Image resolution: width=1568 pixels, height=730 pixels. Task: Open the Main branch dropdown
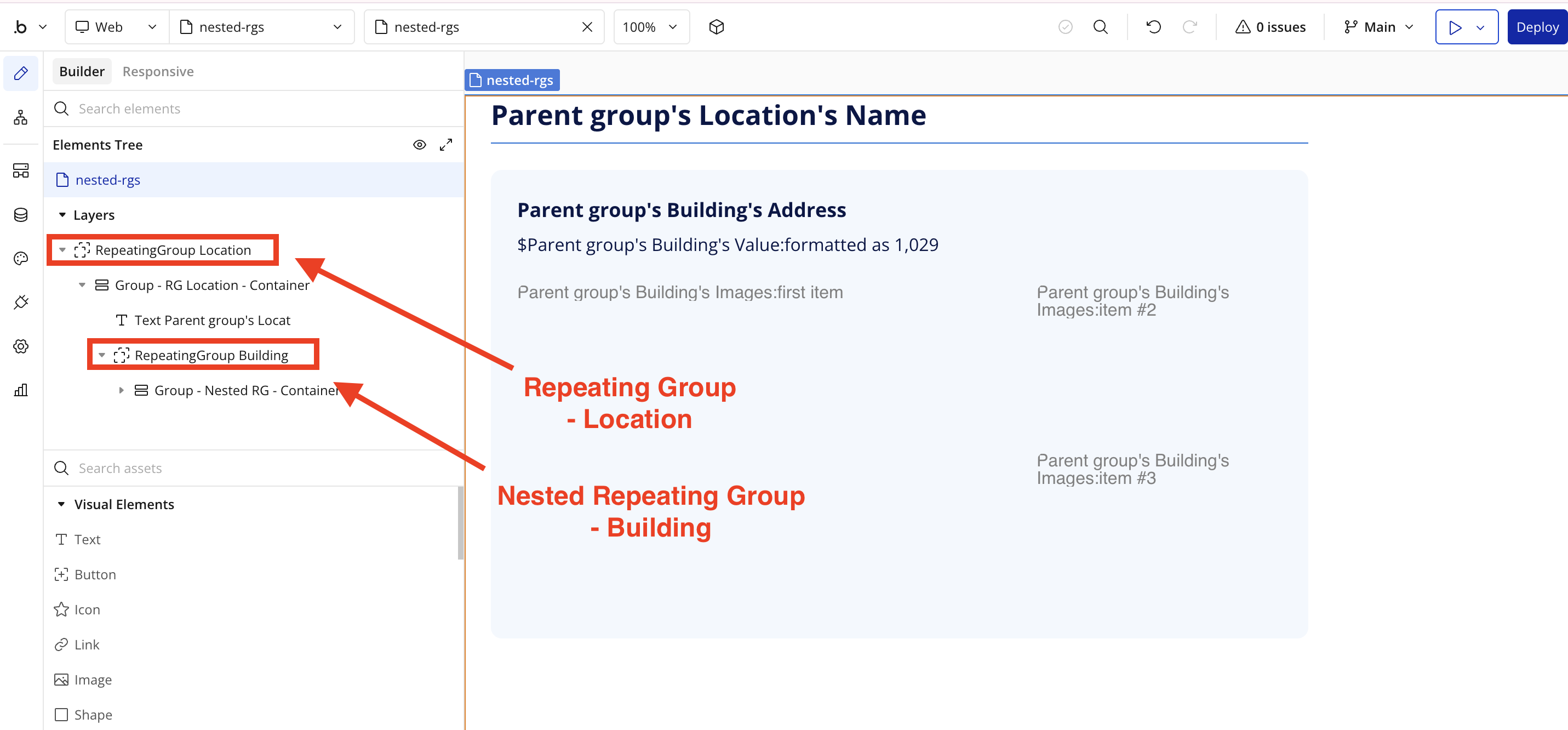(x=1378, y=27)
